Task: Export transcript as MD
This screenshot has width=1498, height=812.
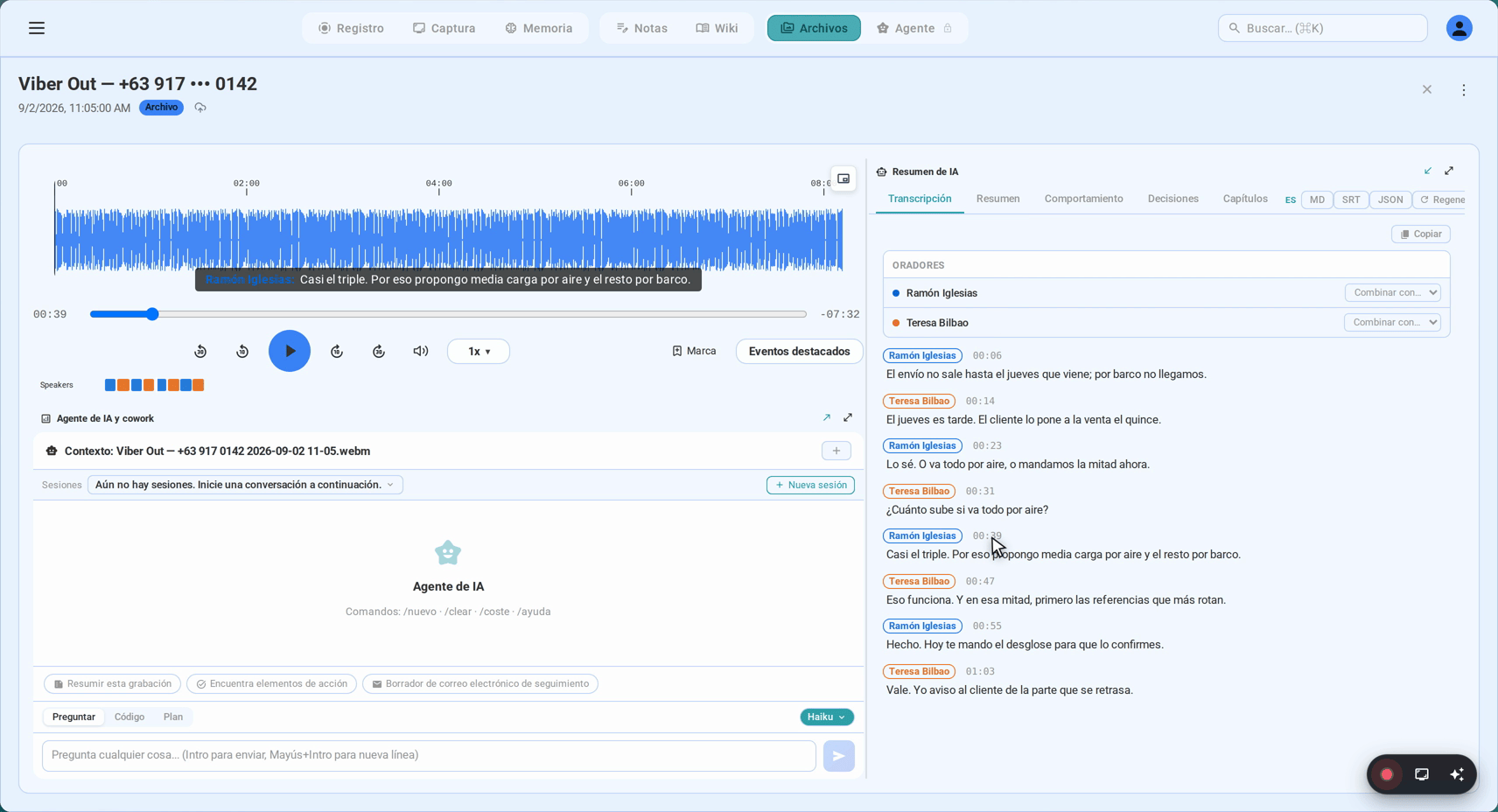Action: point(1317,199)
